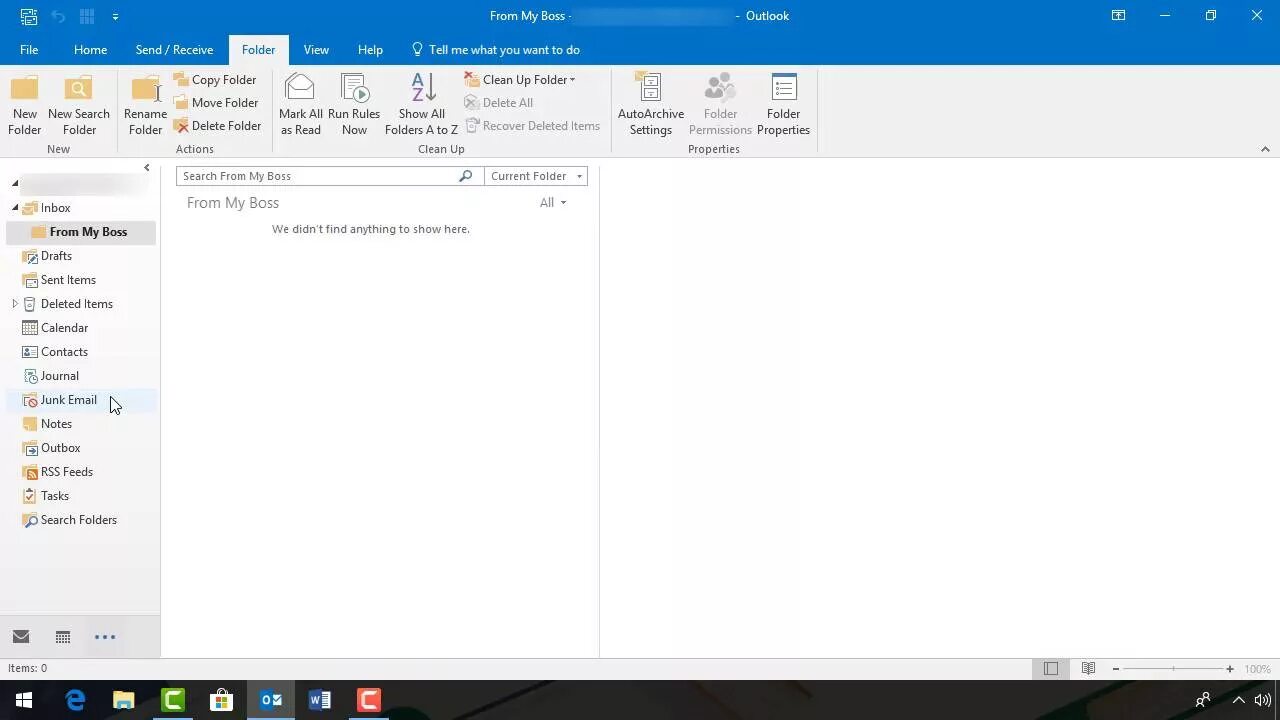The width and height of the screenshot is (1280, 720).
Task: Open Microsoft Store from taskbar
Action: coord(221,700)
